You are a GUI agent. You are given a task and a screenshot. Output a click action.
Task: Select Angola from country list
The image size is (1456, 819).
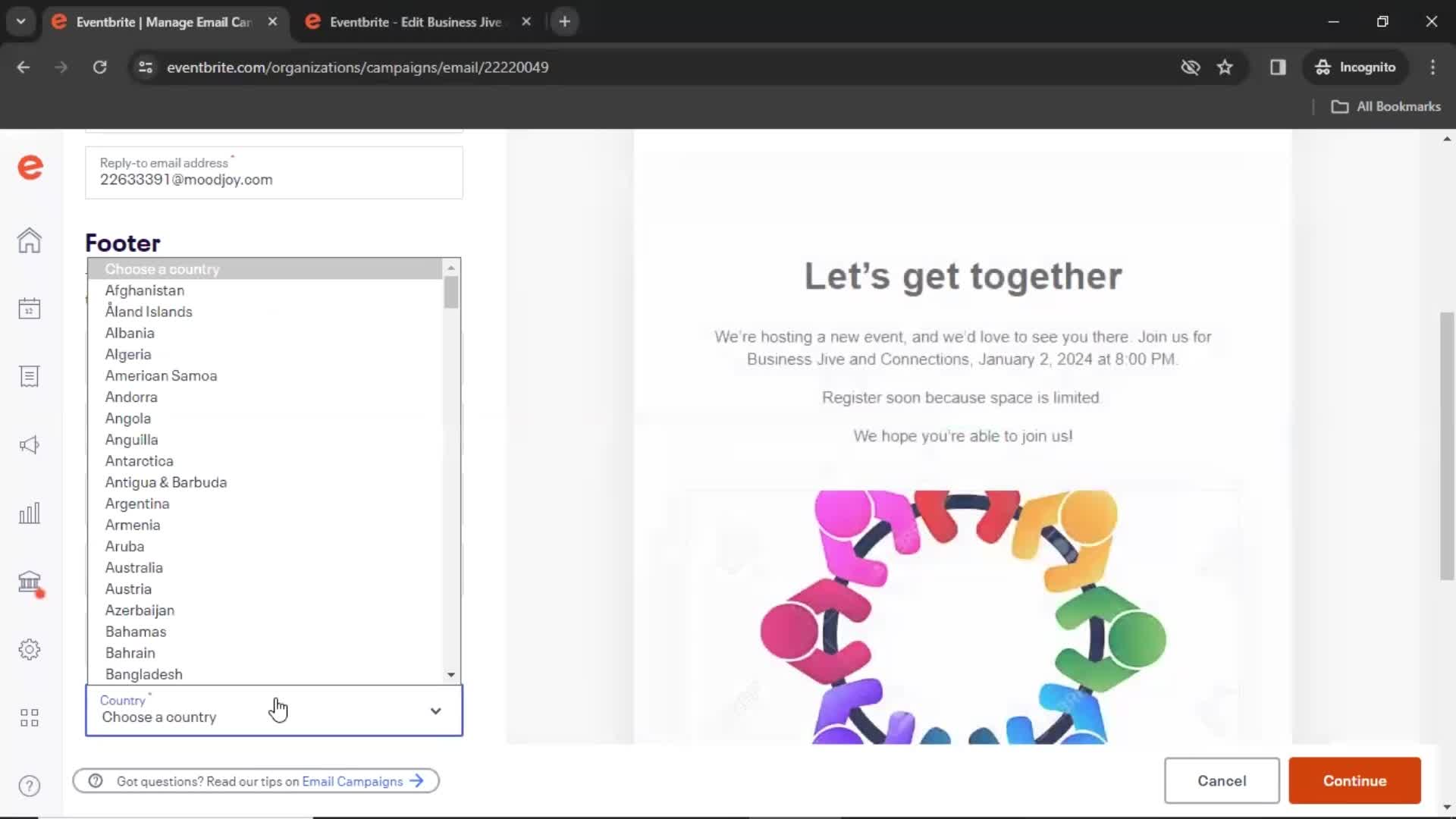265,419
